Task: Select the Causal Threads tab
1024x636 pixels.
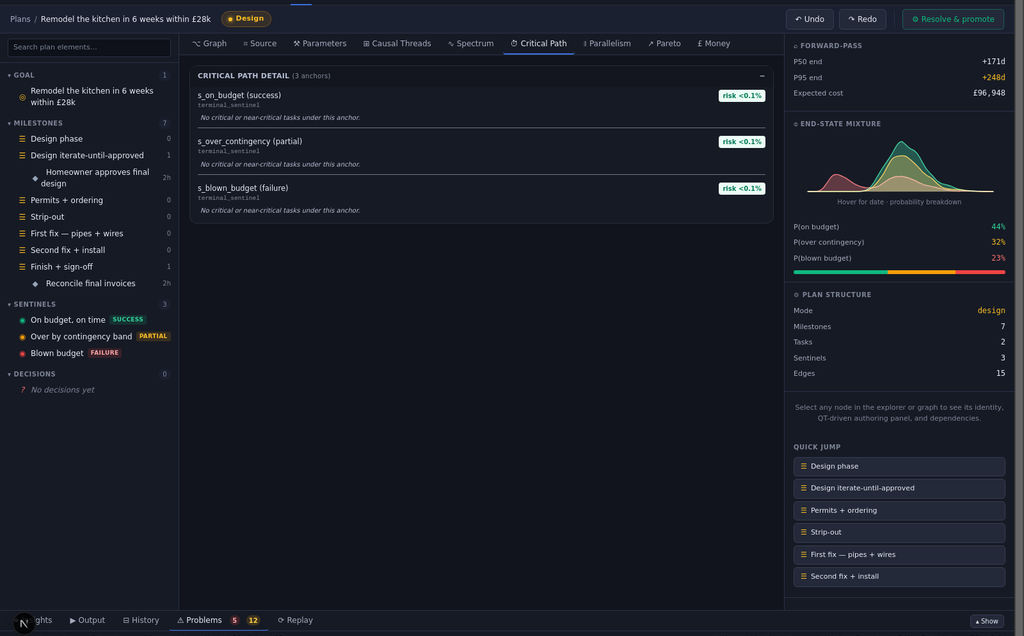Action: coord(397,44)
